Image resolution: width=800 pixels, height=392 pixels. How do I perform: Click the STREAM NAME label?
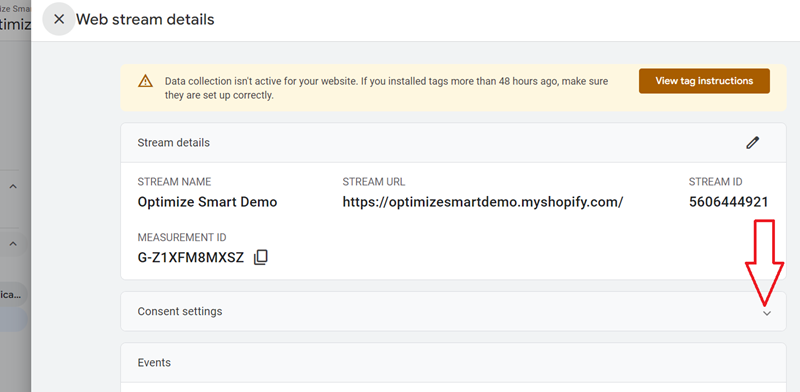tap(174, 182)
